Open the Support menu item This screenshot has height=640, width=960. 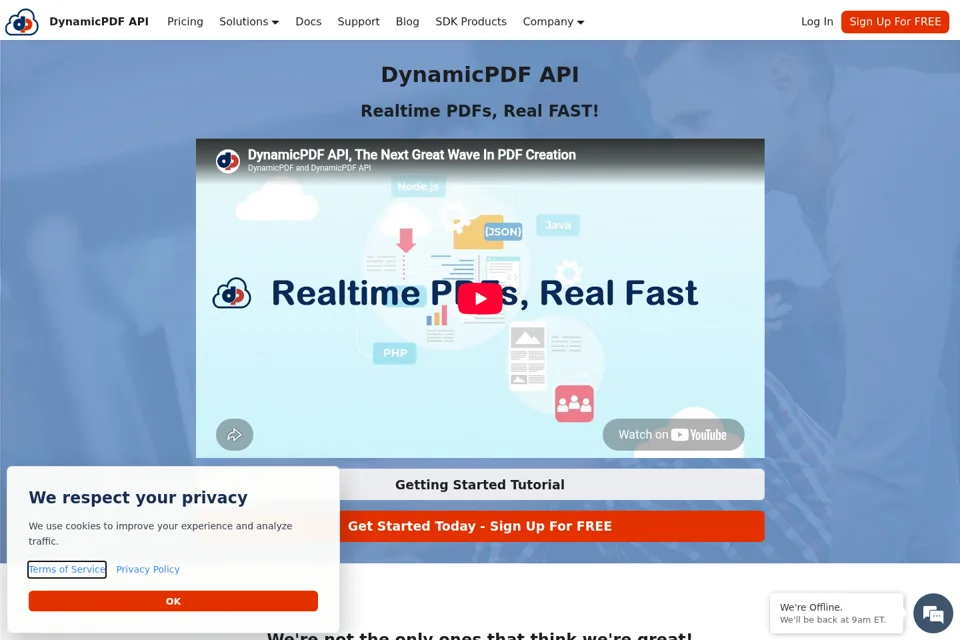point(358,21)
